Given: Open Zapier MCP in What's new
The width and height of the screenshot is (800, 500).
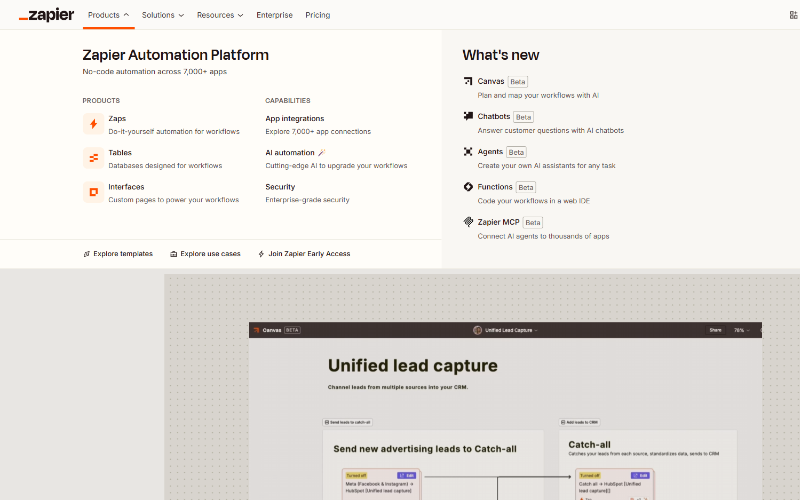Looking at the screenshot, I should tap(498, 222).
